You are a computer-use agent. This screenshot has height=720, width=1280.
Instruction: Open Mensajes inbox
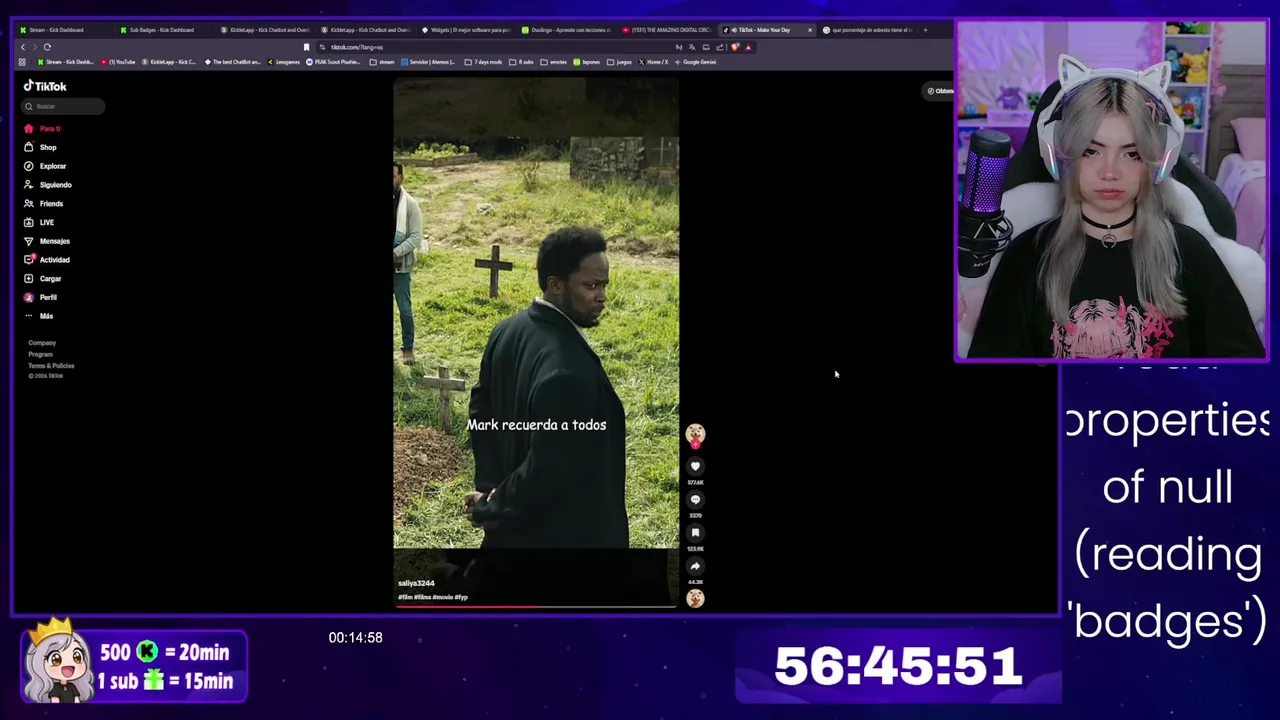tap(48, 241)
